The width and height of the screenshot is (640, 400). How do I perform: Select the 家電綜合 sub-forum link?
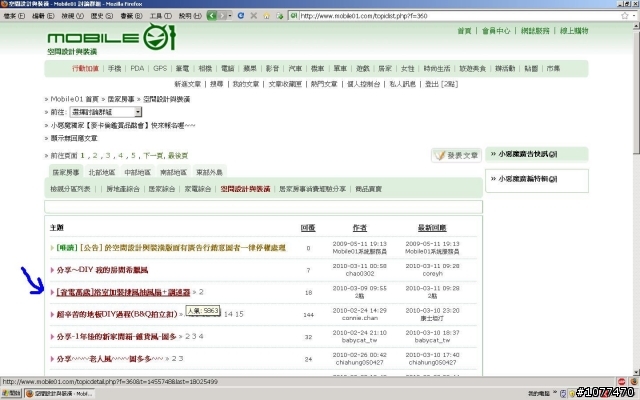(x=198, y=189)
